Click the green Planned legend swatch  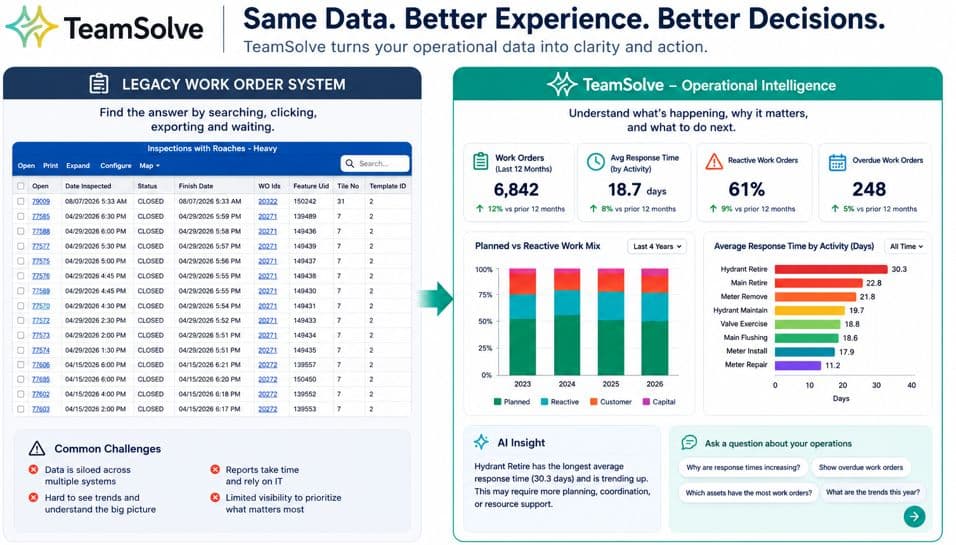(x=498, y=402)
